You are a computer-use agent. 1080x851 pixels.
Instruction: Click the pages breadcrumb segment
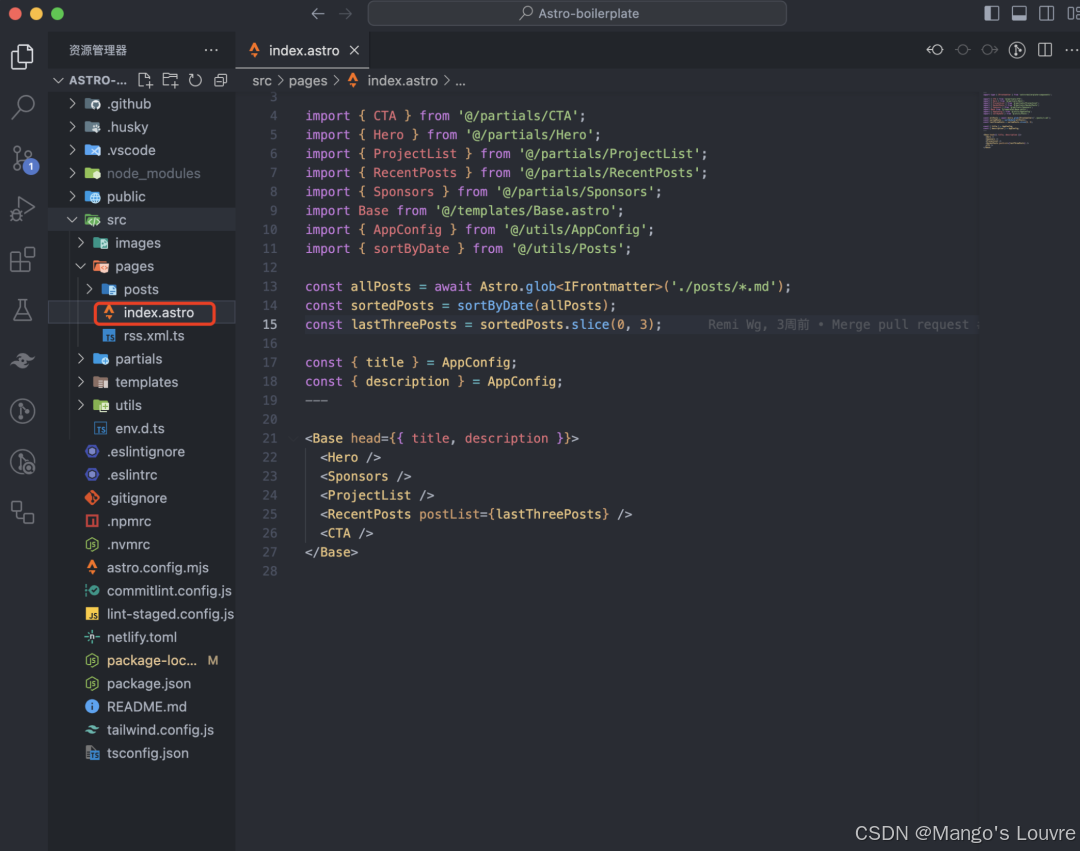tap(308, 81)
